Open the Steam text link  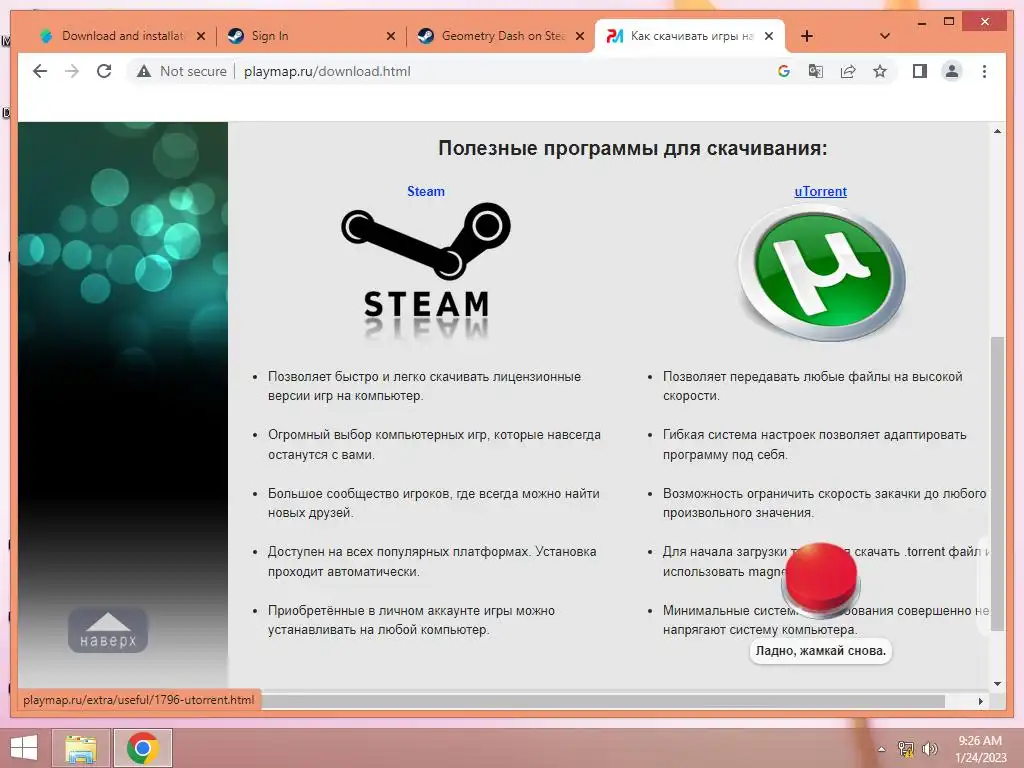tap(426, 191)
